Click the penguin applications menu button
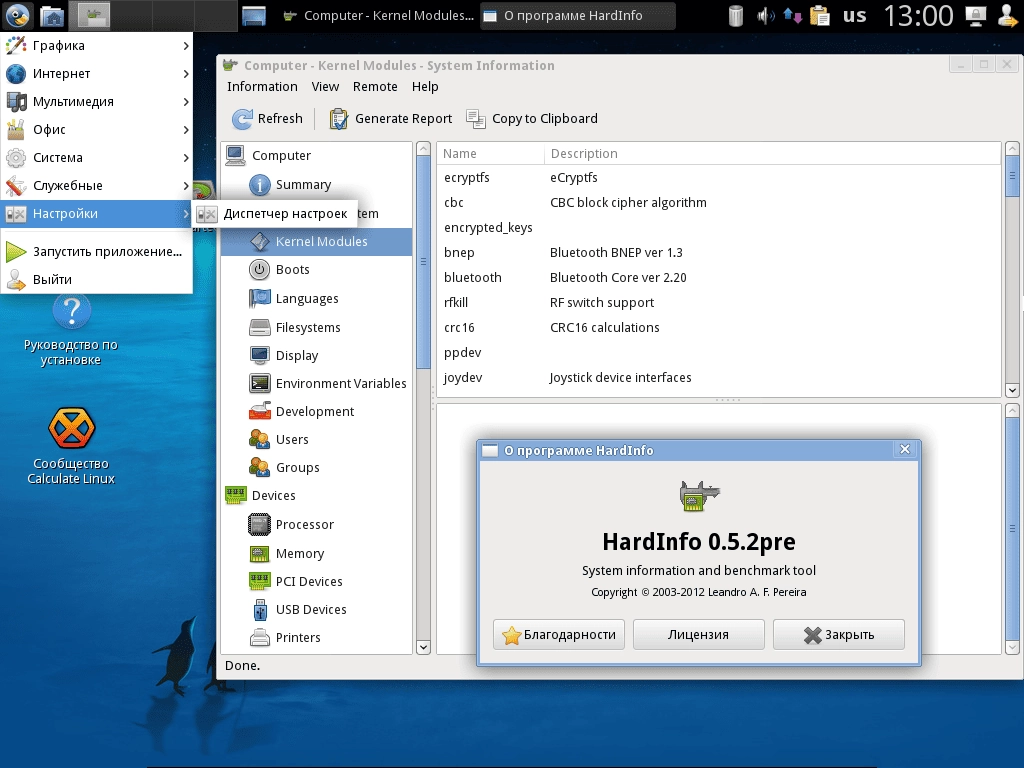Image resolution: width=1024 pixels, height=768 pixels. 17,15
